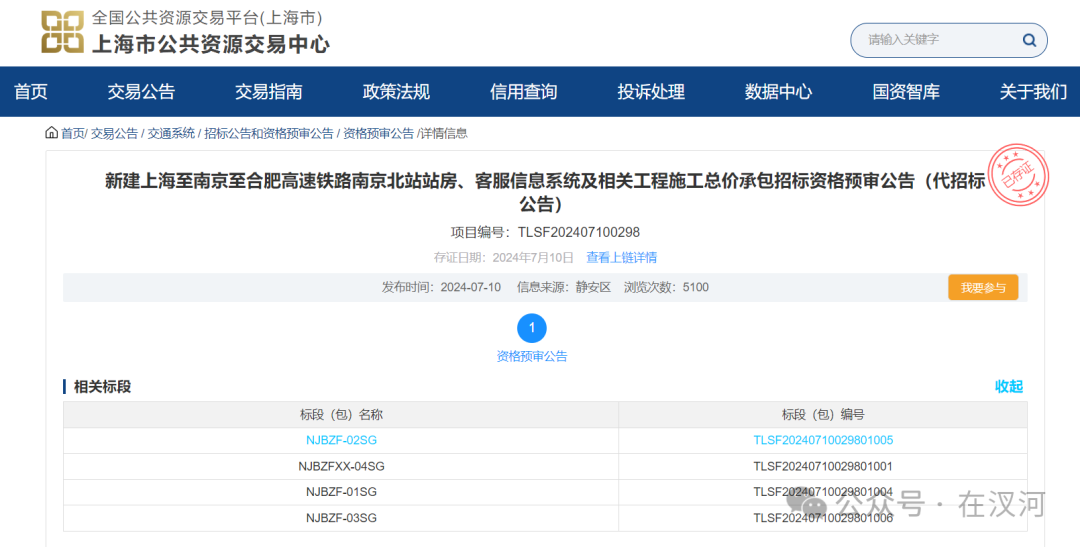Click the orange 我要参与 button
Image resolution: width=1080 pixels, height=547 pixels.
pyautogui.click(x=983, y=287)
